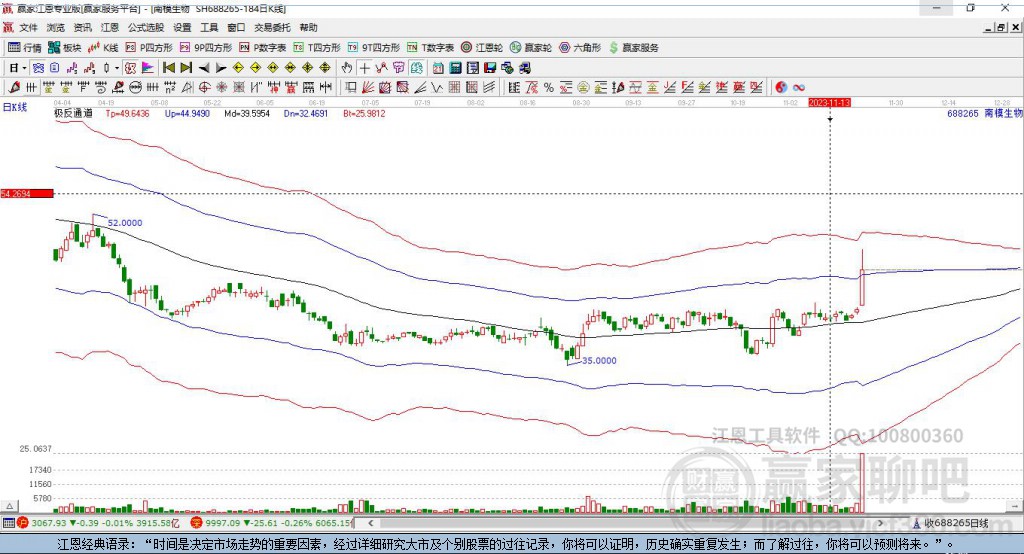Click the blue infinity symbol icon
This screenshot has width=1024, height=554.
[x=799, y=88]
